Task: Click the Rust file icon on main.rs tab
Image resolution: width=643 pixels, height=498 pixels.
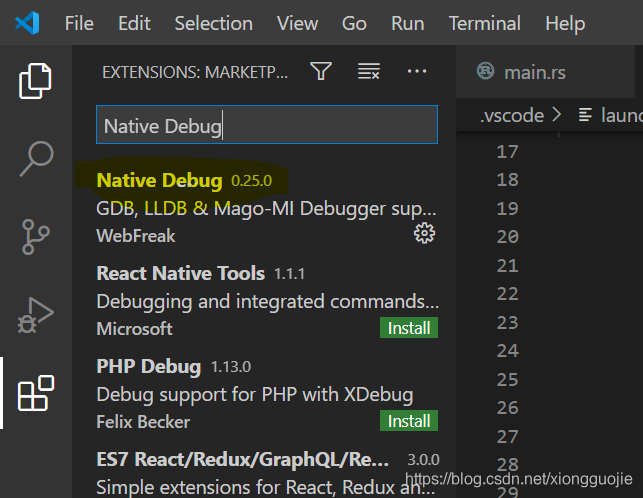Action: pyautogui.click(x=486, y=71)
